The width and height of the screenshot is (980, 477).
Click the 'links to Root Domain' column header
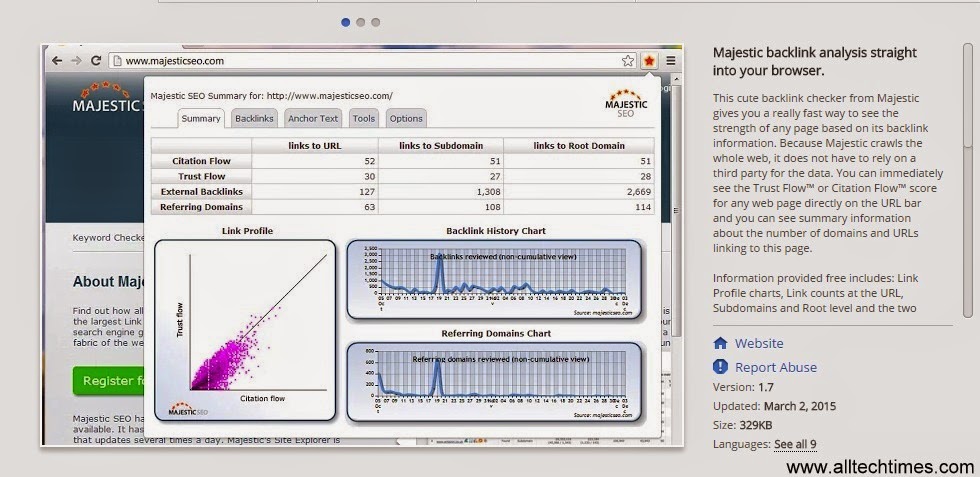[x=579, y=146]
